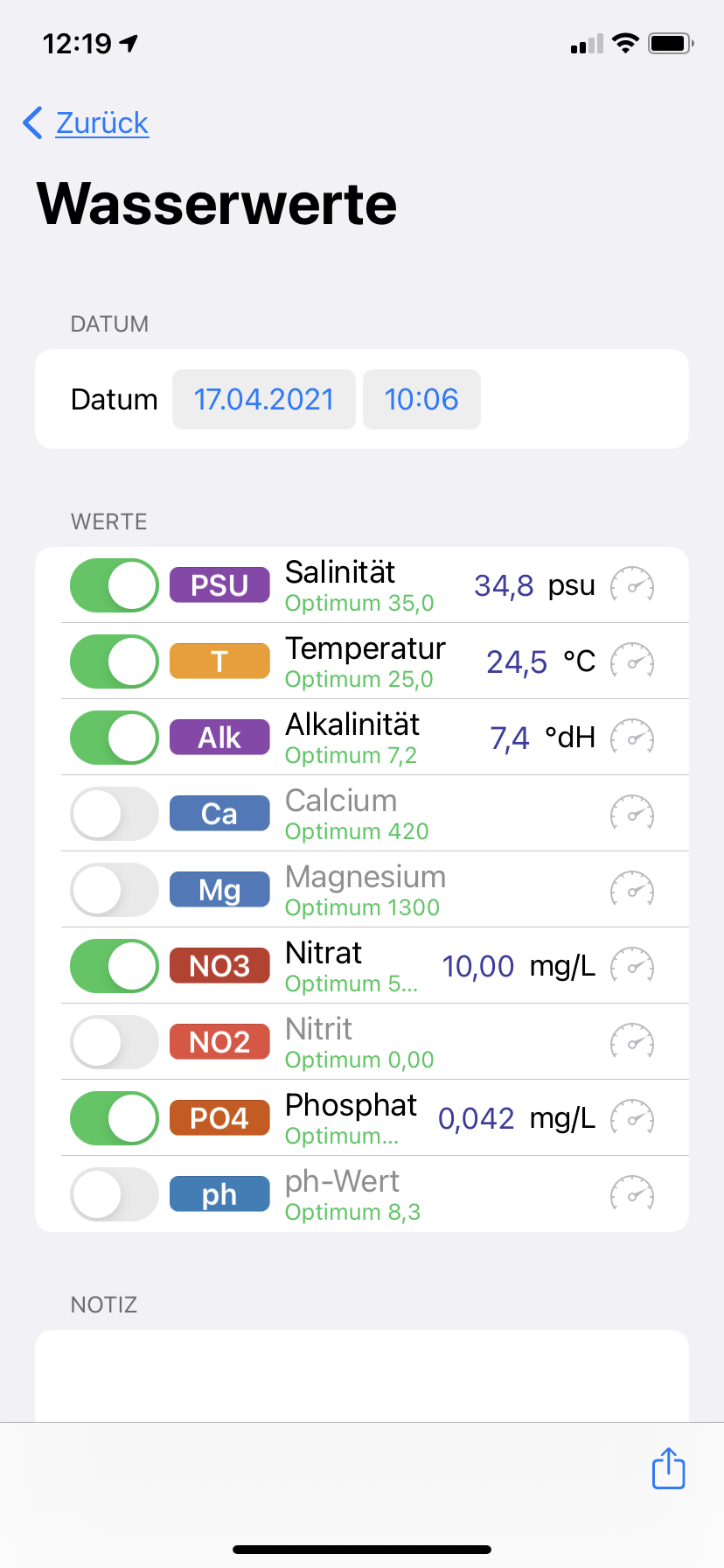Edit the Nitrat value 10,00
This screenshot has height=1568, width=724.
tap(478, 966)
